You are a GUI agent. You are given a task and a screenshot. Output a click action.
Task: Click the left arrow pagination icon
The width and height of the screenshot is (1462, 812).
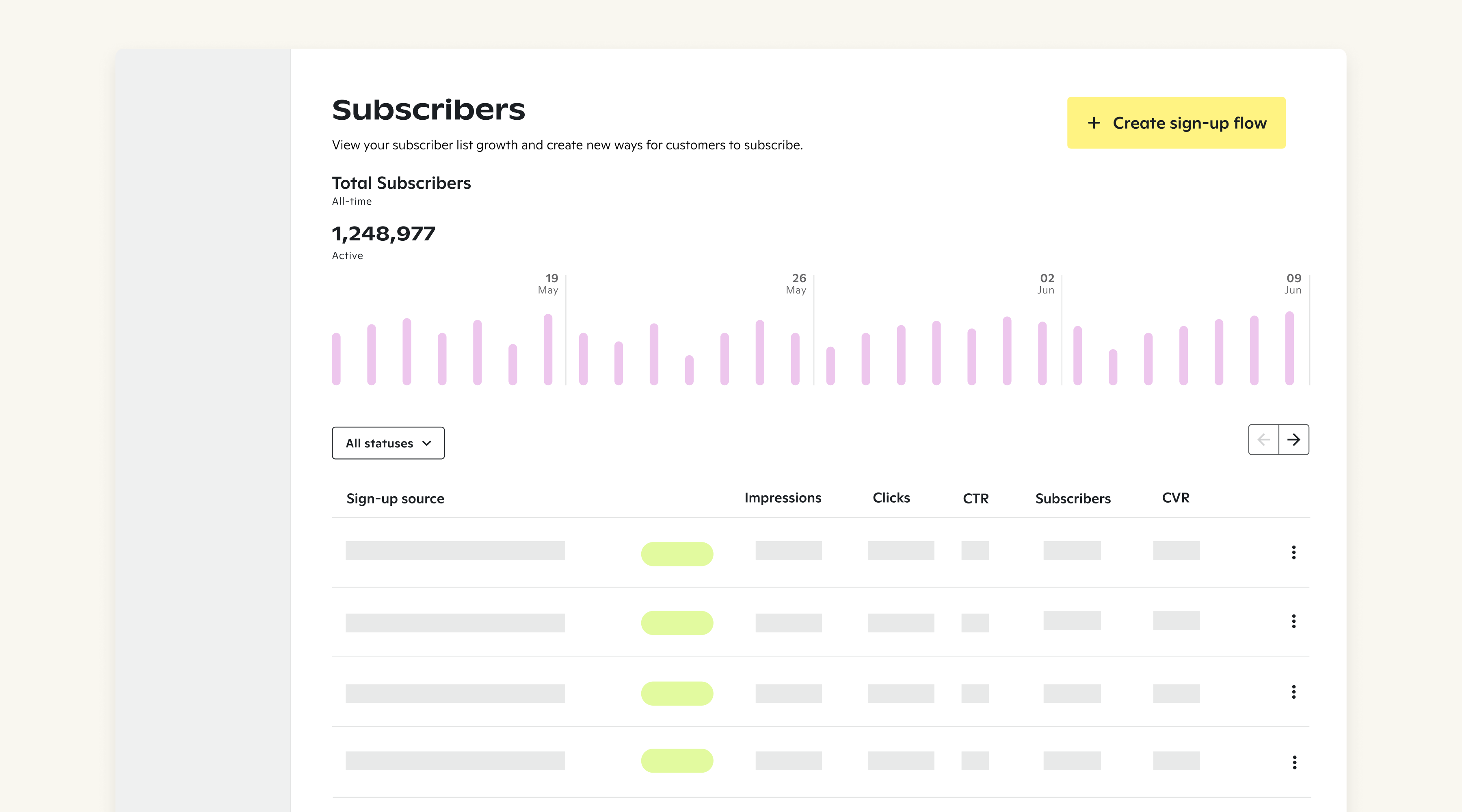[1263, 439]
